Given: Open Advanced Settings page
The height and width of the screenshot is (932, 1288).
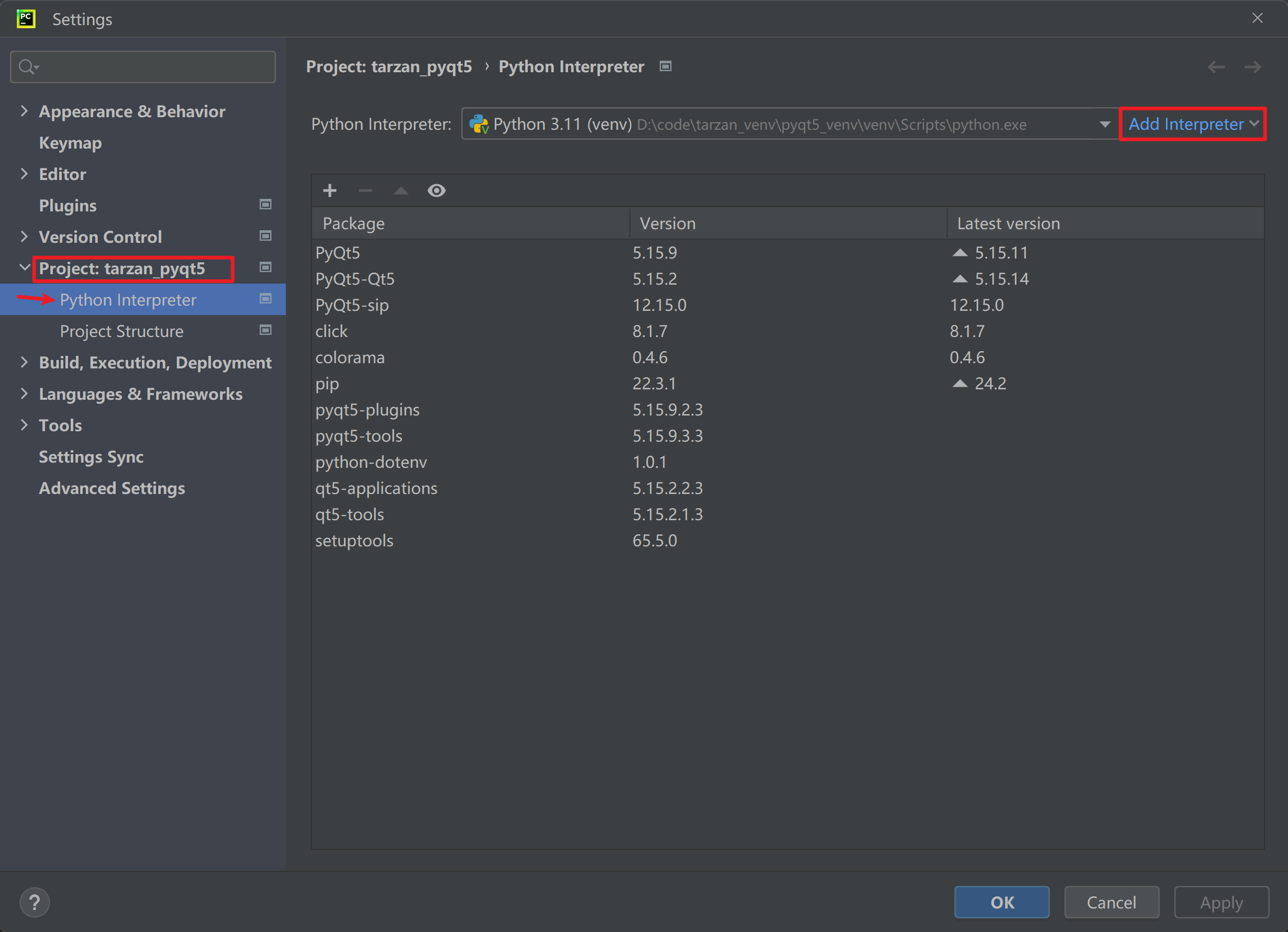Looking at the screenshot, I should click(112, 488).
